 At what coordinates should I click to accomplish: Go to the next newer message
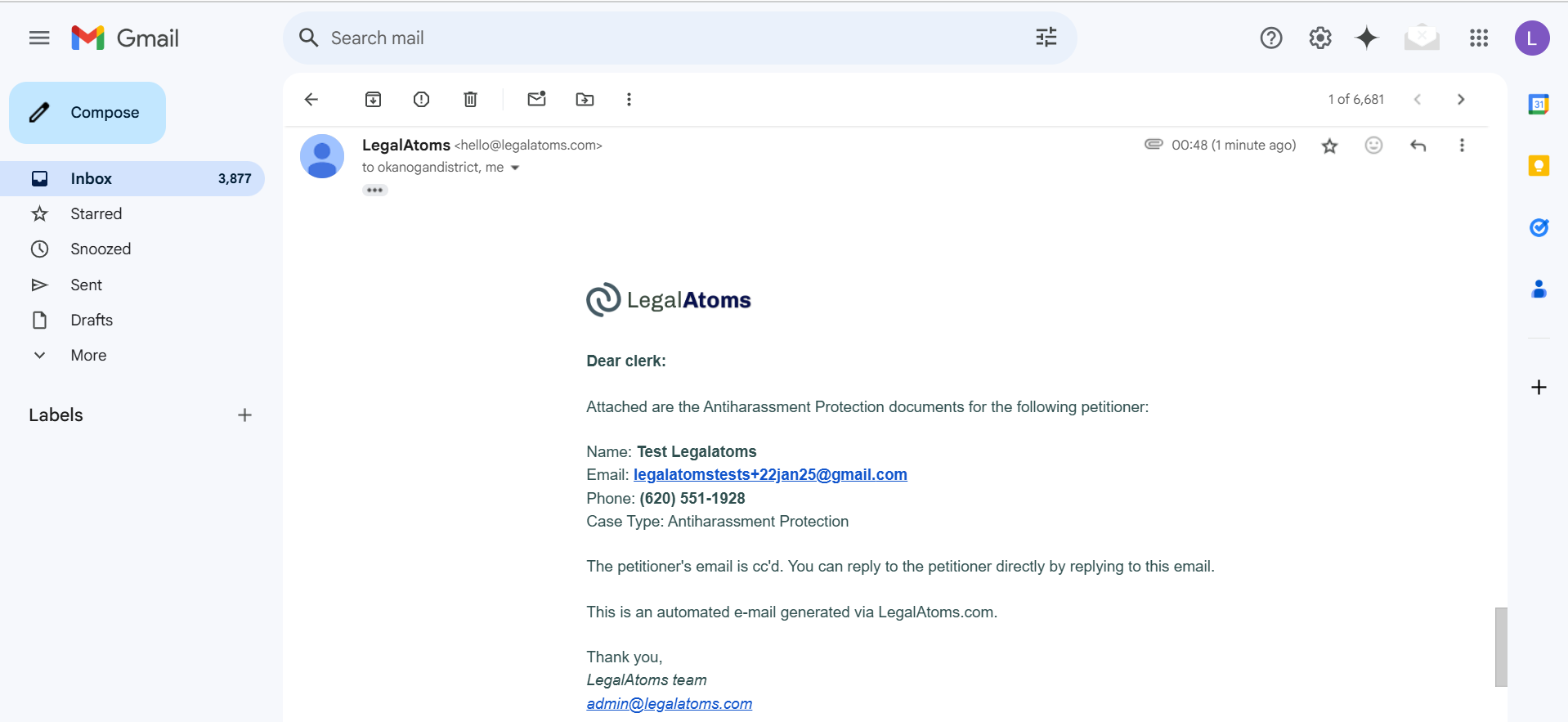[1418, 99]
